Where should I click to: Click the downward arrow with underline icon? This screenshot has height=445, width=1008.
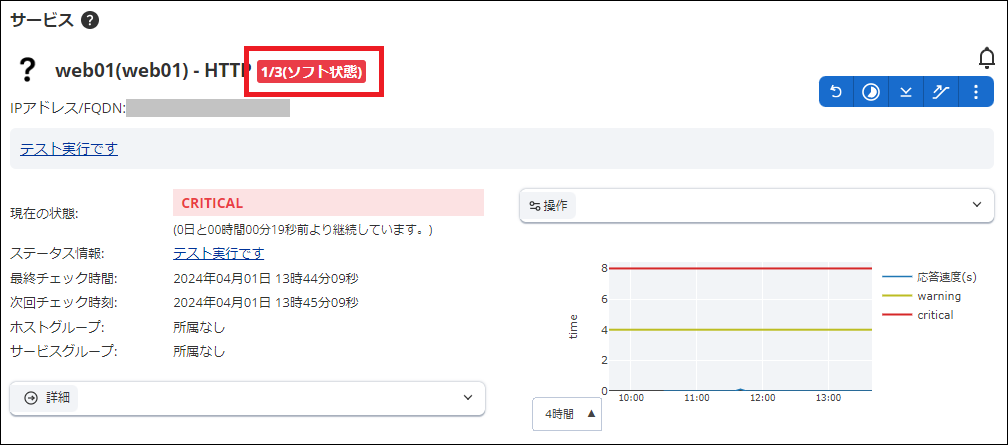click(x=906, y=92)
